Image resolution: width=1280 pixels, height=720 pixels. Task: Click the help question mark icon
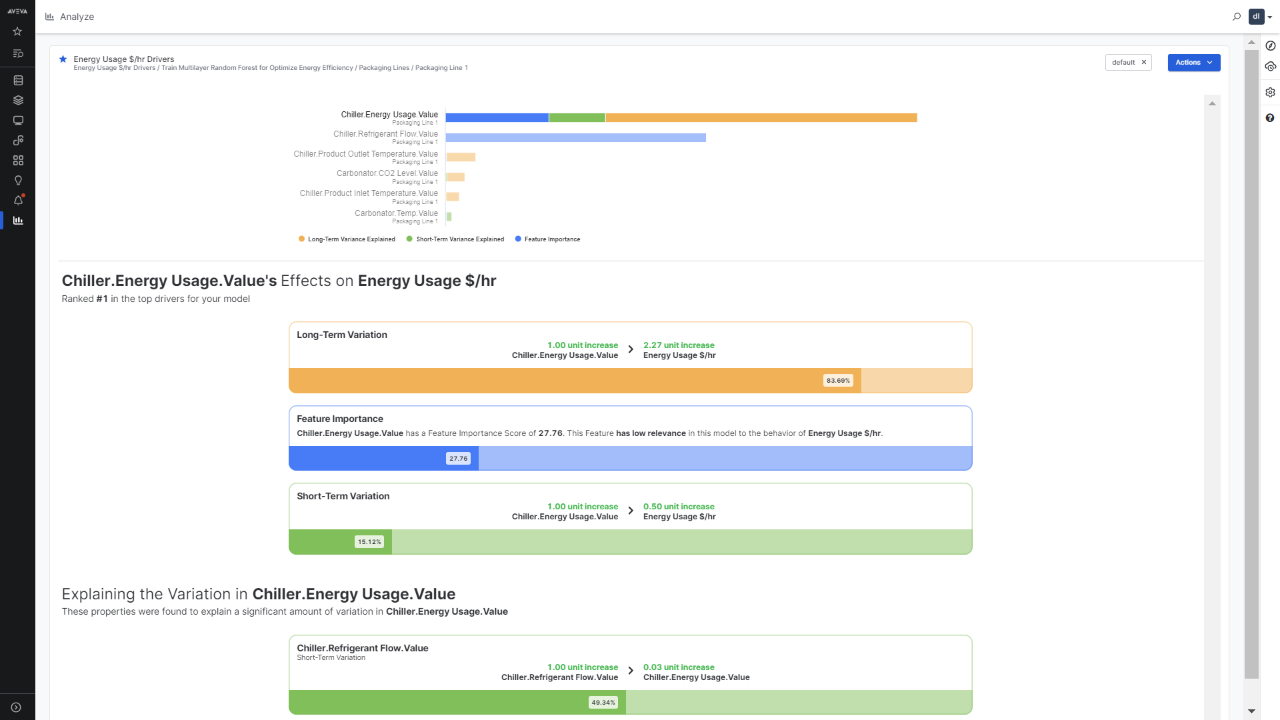1270,118
